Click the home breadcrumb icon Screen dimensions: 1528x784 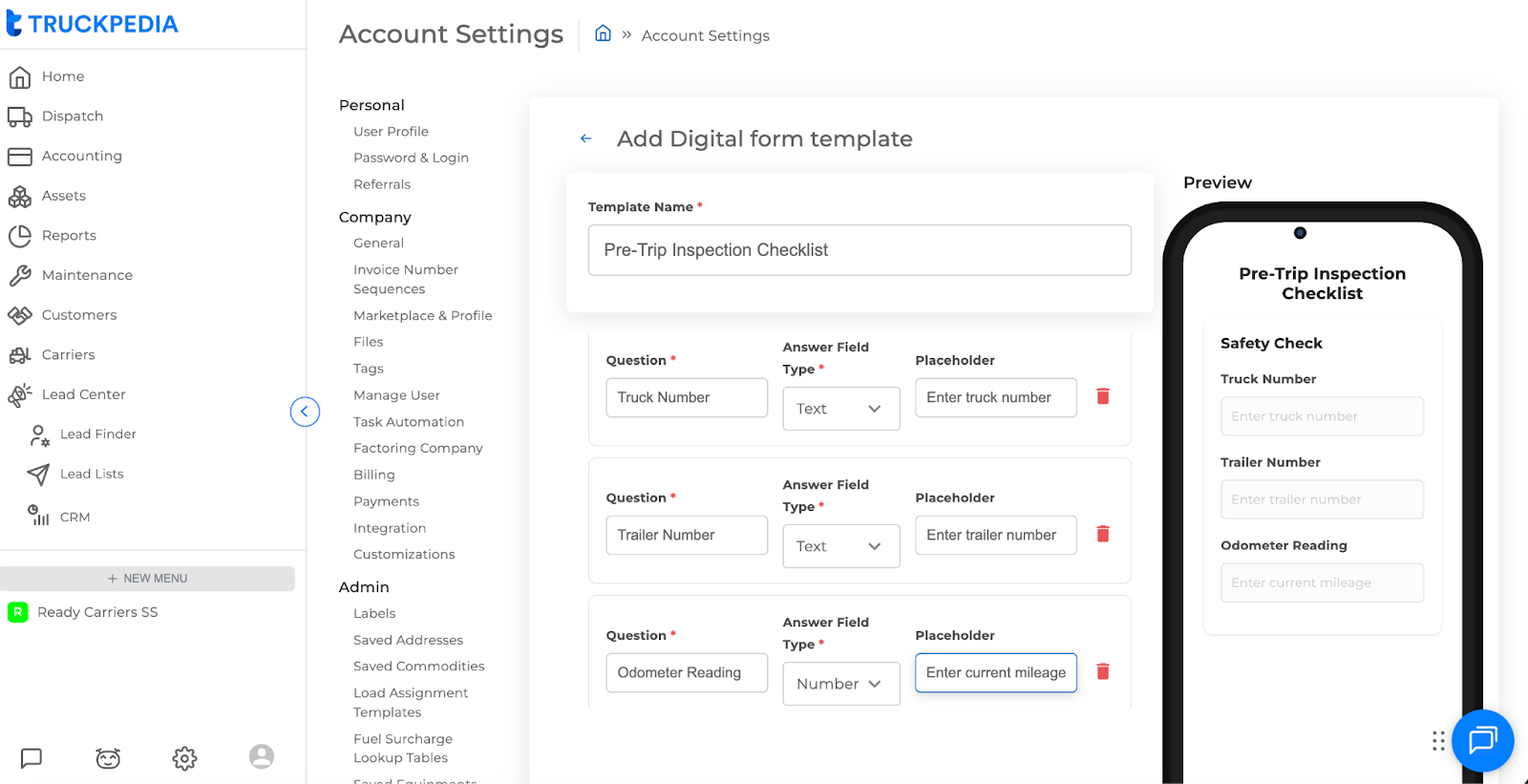pyautogui.click(x=603, y=34)
